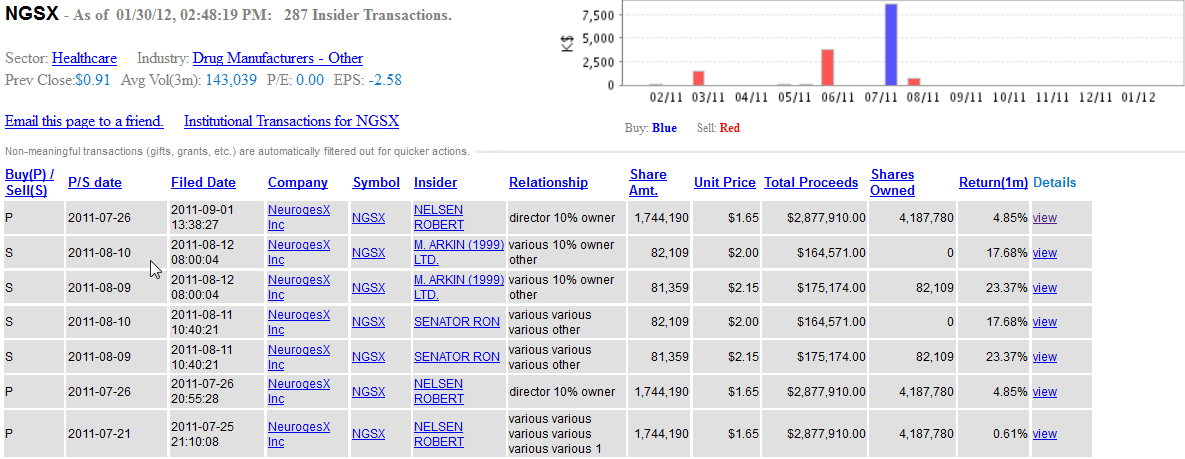View details of row filed 2011-07-26 20:55:28
The height and width of the screenshot is (459, 1185).
tap(1044, 392)
